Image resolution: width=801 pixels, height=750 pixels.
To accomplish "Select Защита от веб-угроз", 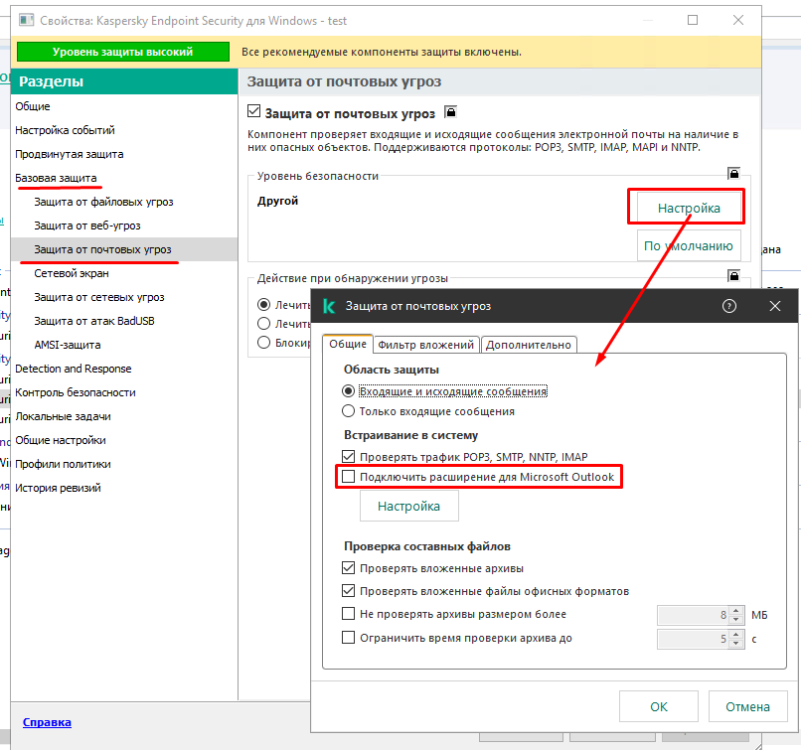I will click(x=87, y=225).
